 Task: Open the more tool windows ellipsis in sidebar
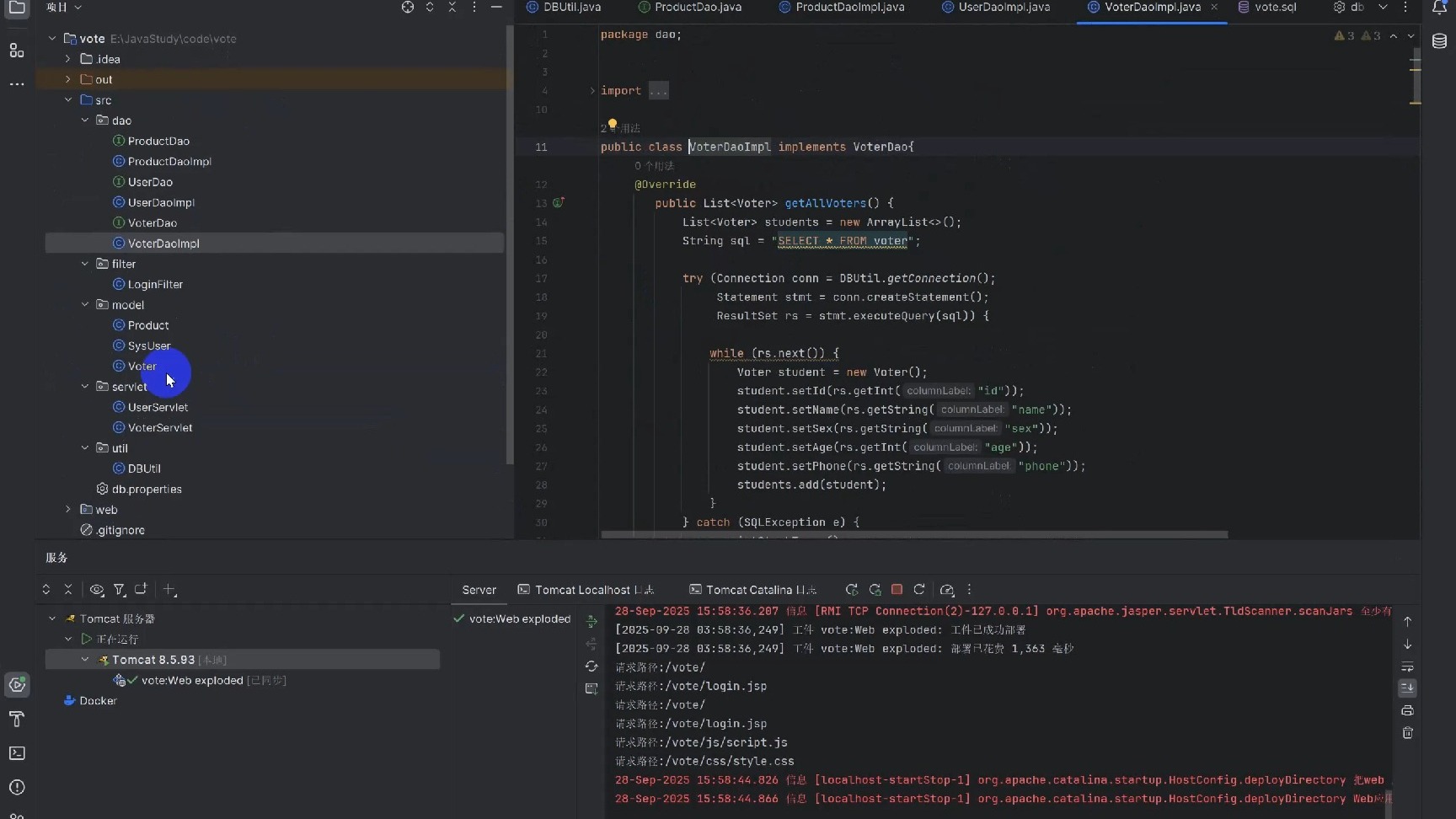tap(17, 84)
